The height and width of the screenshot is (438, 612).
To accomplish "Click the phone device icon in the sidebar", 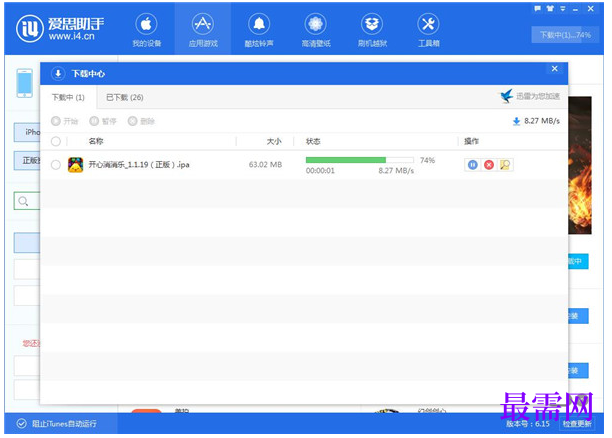I will [x=25, y=83].
